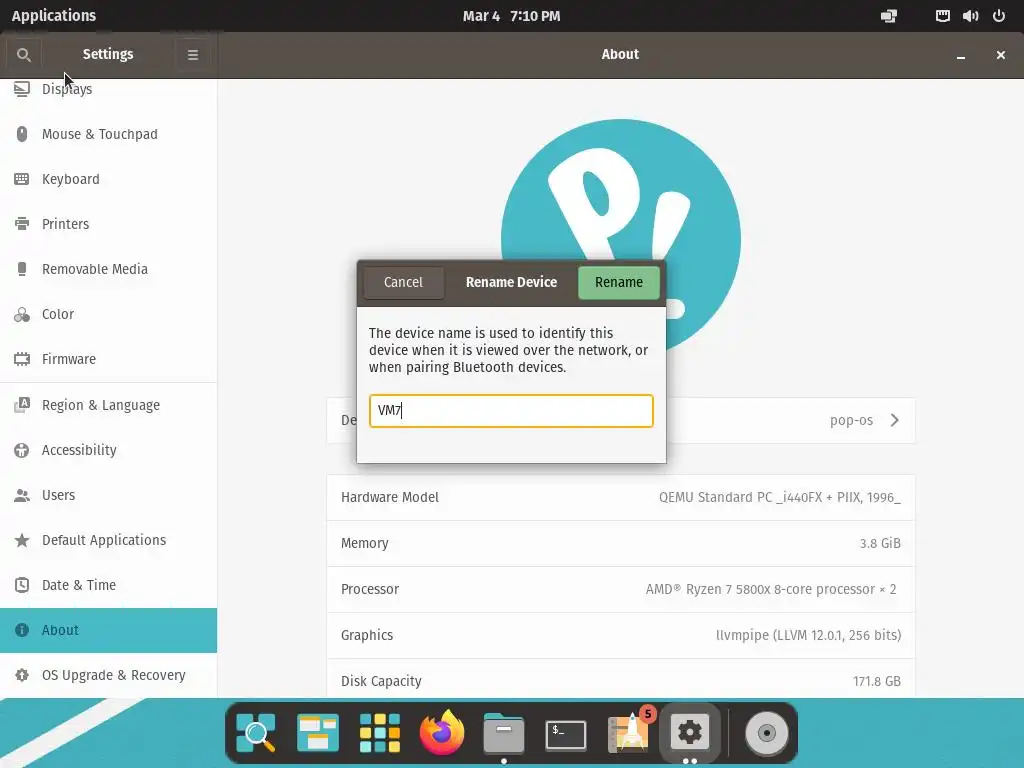Open Color settings
The image size is (1024, 768).
point(108,314)
